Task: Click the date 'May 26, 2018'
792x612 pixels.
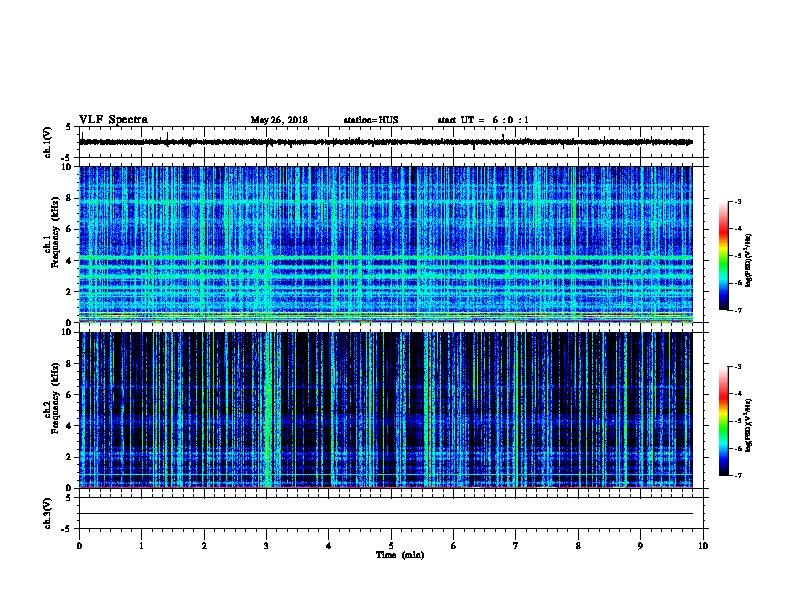Action: [279, 120]
